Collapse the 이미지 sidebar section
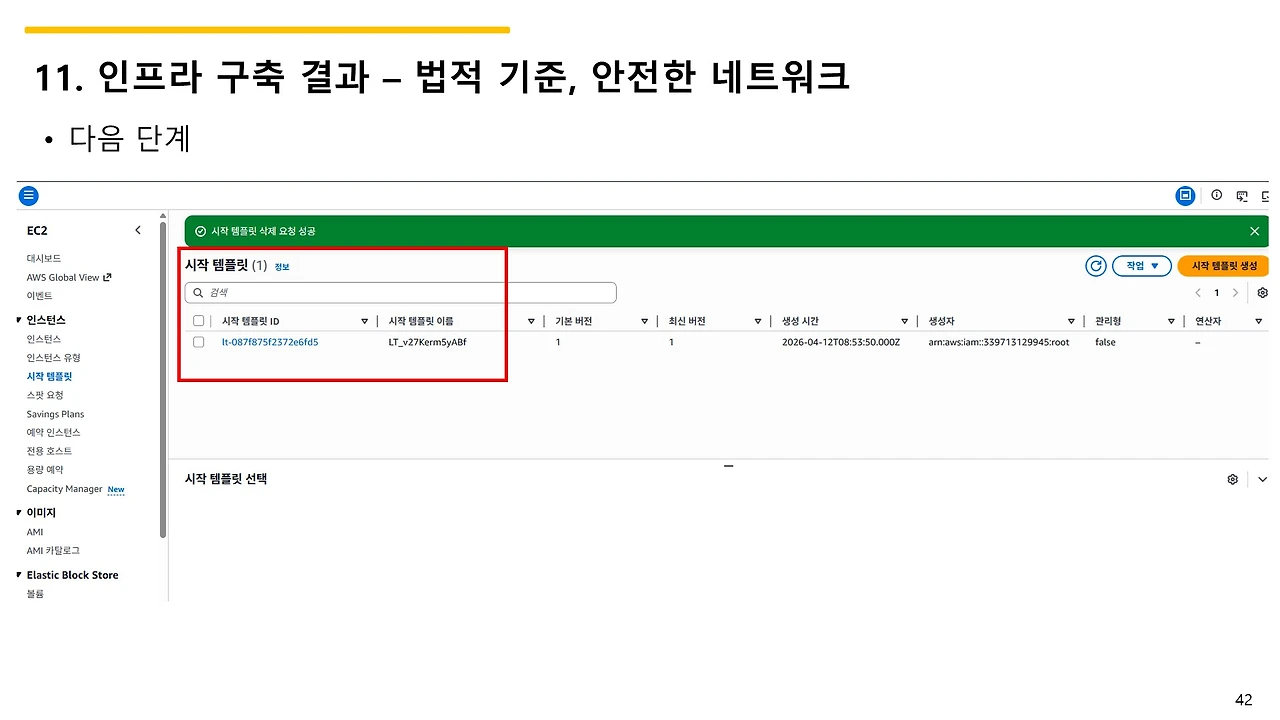The width and height of the screenshot is (1280, 720). tap(18, 512)
